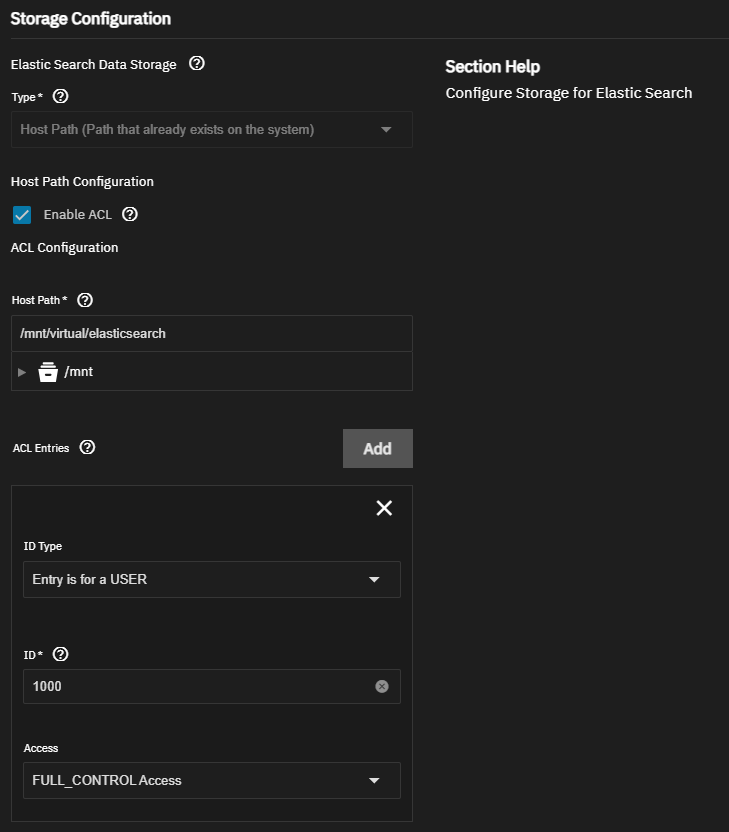Viewport: 729px width, 832px height.
Task: Click the /mnt dataset icon
Action: coord(48,372)
